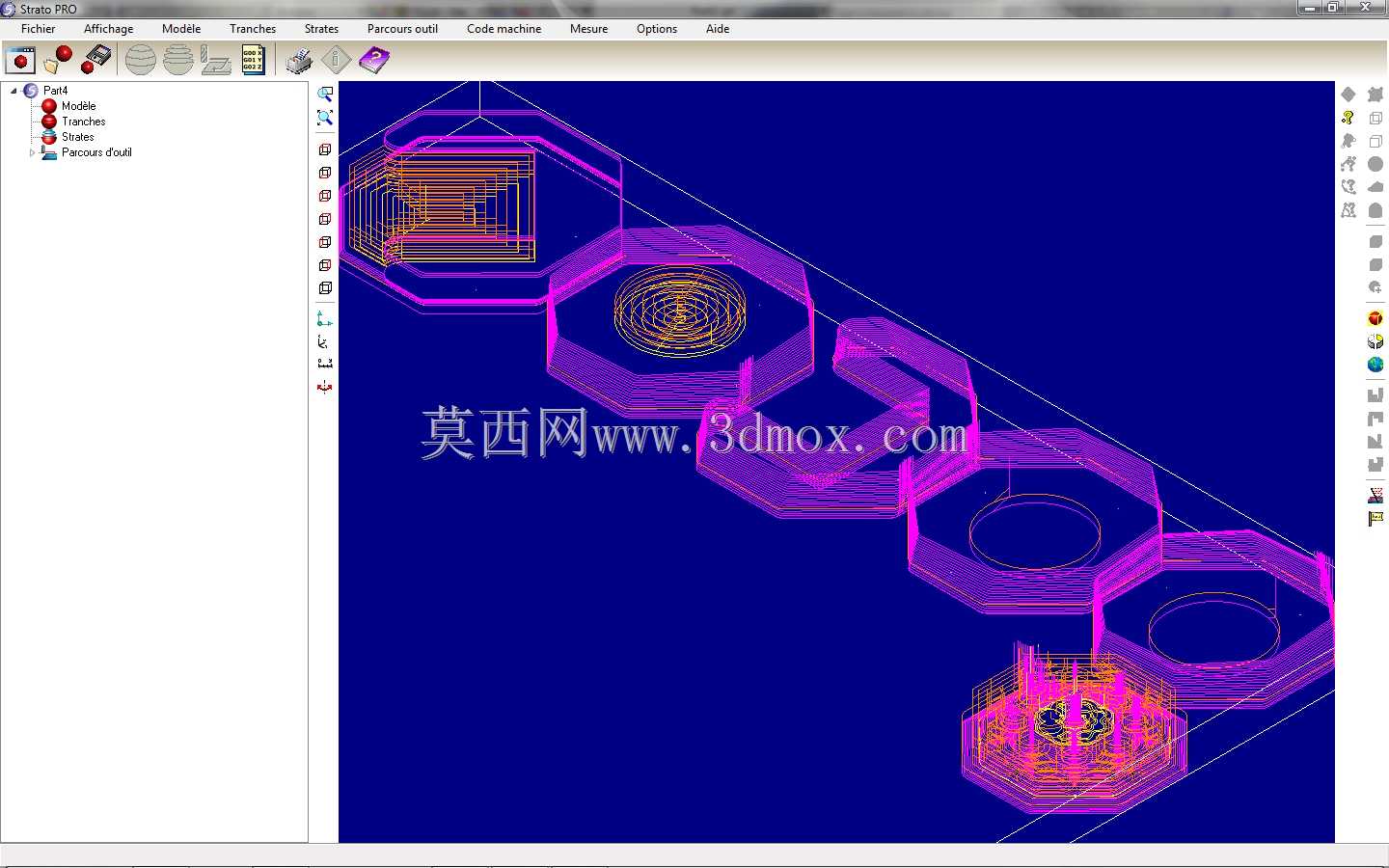
Task: Click the yellow-gray segmented ring icon
Action: [x=1375, y=341]
